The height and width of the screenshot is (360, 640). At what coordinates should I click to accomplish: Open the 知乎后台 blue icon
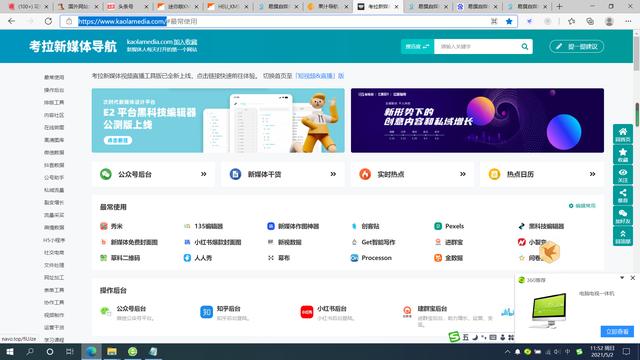click(207, 312)
